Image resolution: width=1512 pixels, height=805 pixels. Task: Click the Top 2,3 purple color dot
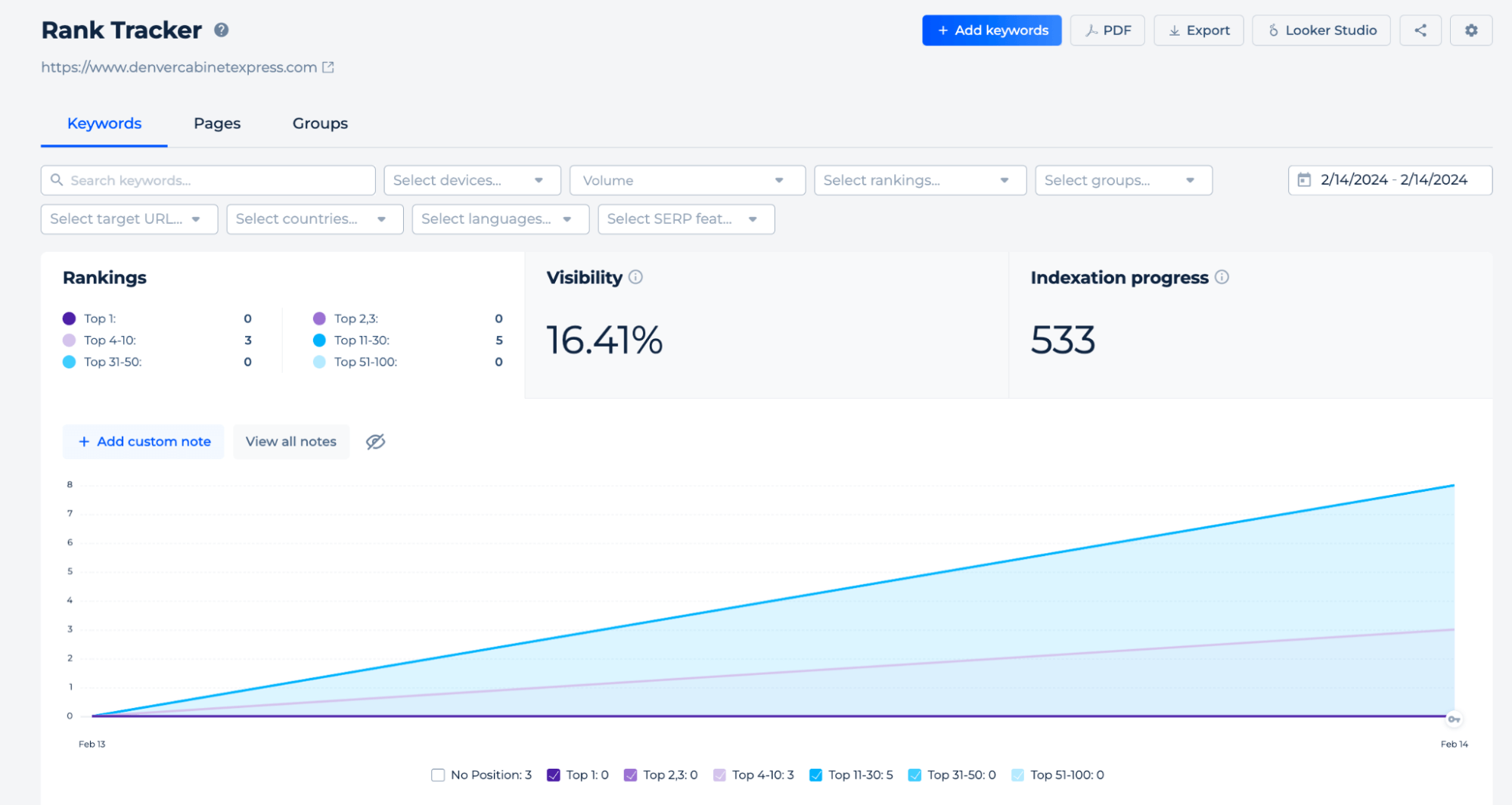coord(319,319)
